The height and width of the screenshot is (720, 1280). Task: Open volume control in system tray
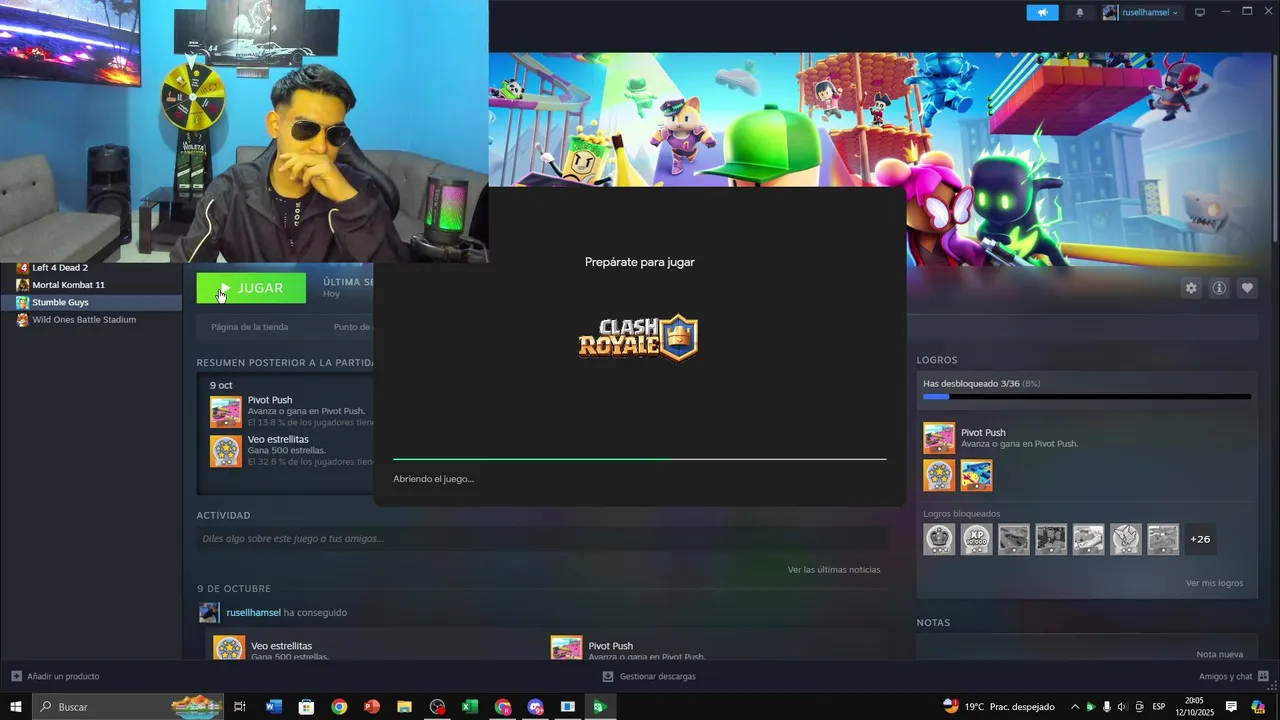coord(1122,707)
